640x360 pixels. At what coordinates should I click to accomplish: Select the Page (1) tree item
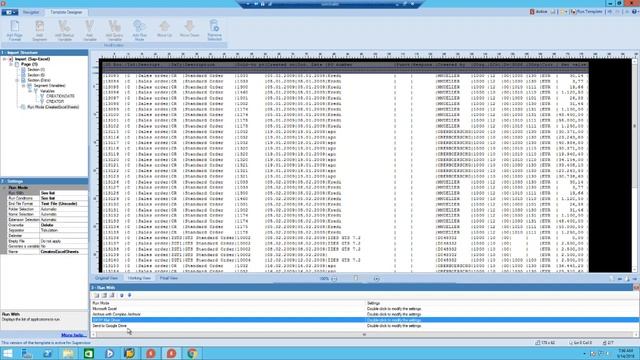click(x=29, y=64)
